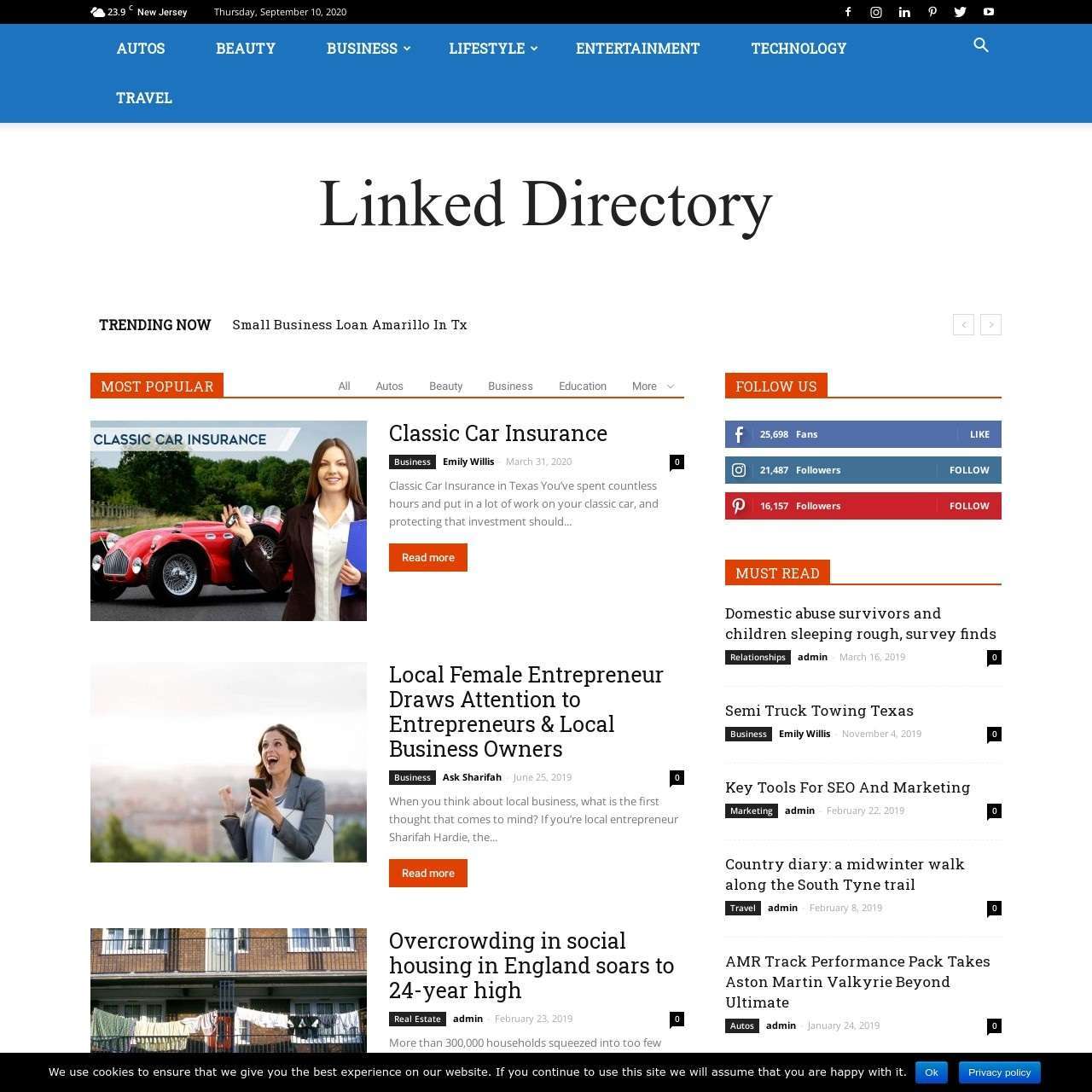Screen dimensions: 1092x1092
Task: Click the Real Estate category tag
Action: (x=417, y=1019)
